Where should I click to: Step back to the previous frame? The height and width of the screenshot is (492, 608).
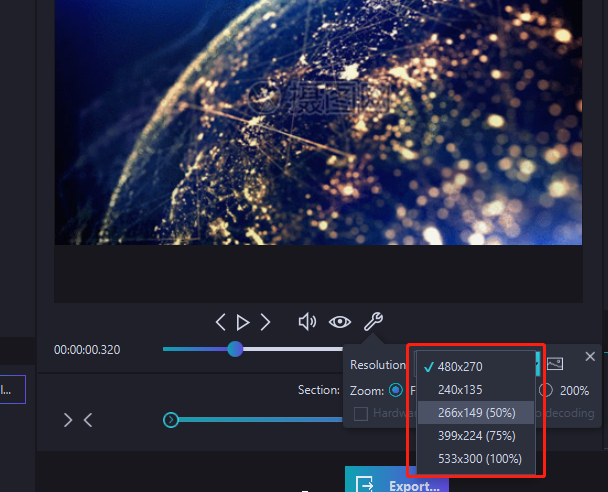click(x=221, y=322)
